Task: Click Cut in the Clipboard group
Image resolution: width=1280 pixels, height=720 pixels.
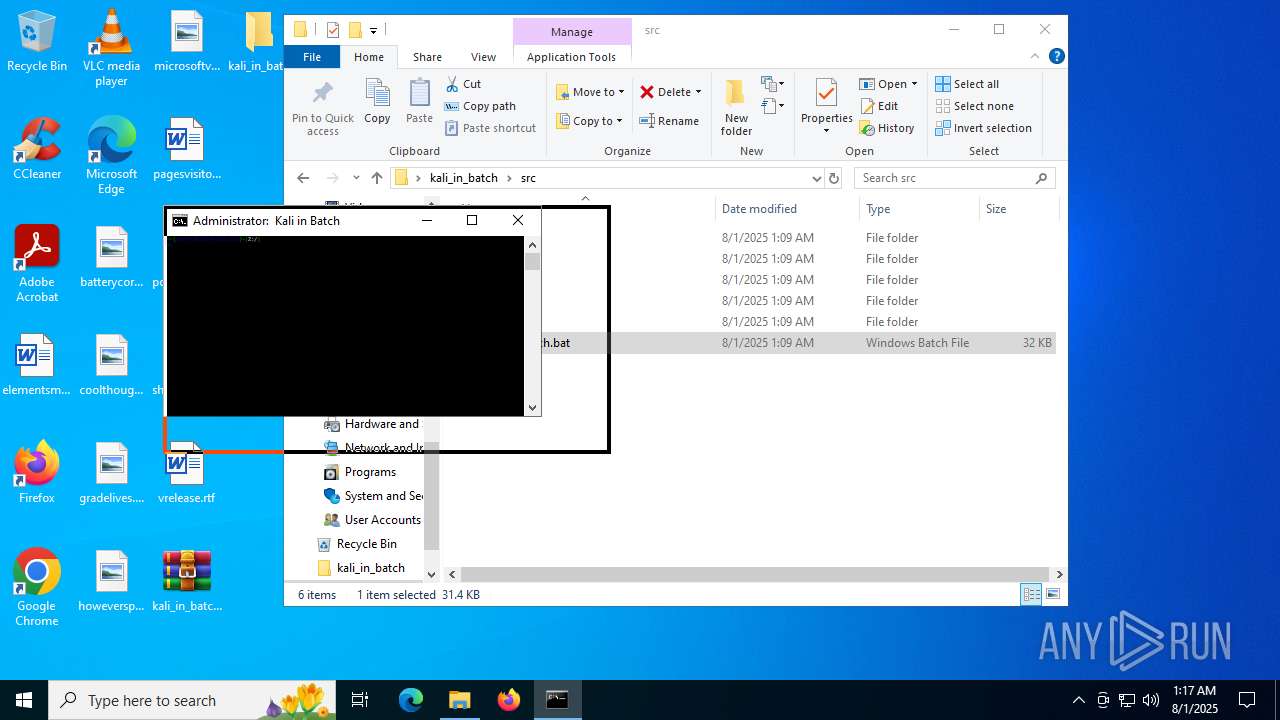Action: 463,84
